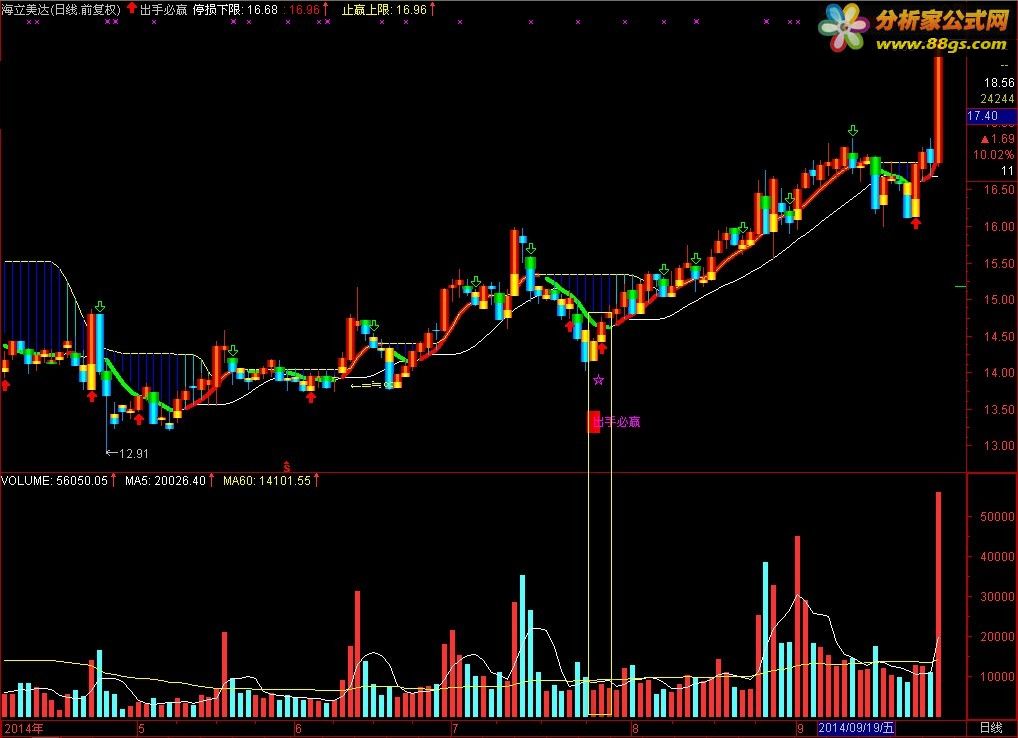Click the 13.00 price axis label

tap(999, 446)
